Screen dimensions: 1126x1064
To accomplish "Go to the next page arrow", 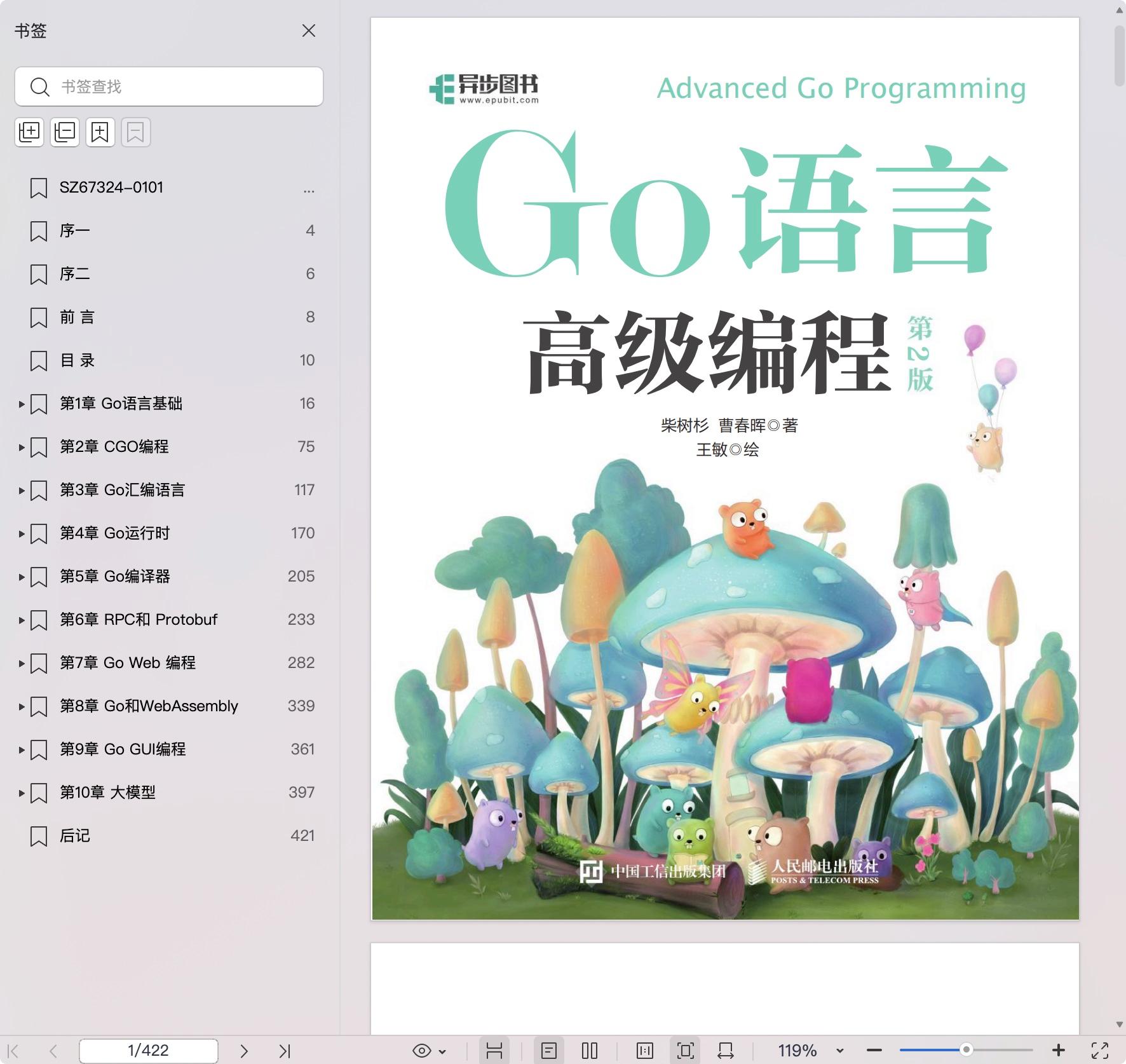I will coord(244,1051).
